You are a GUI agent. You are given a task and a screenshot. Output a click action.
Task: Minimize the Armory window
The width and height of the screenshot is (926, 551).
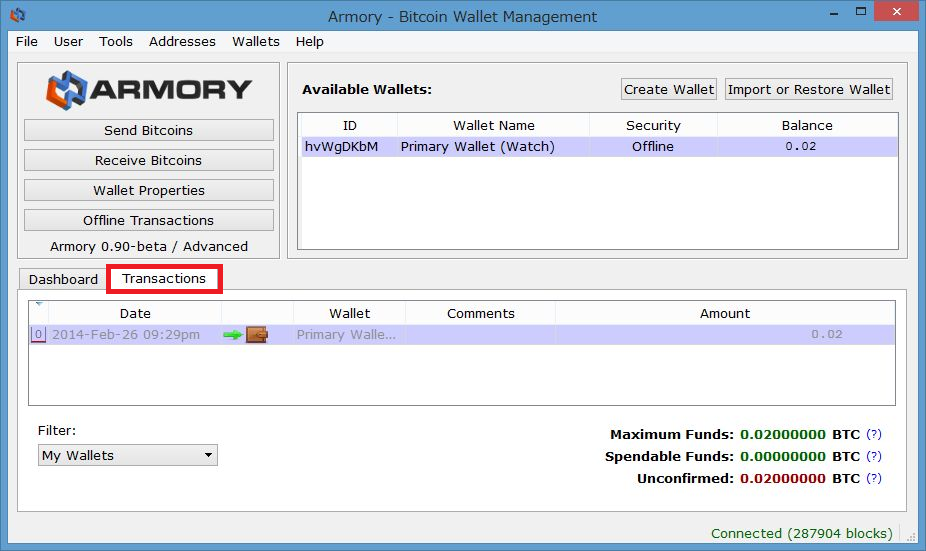point(834,12)
